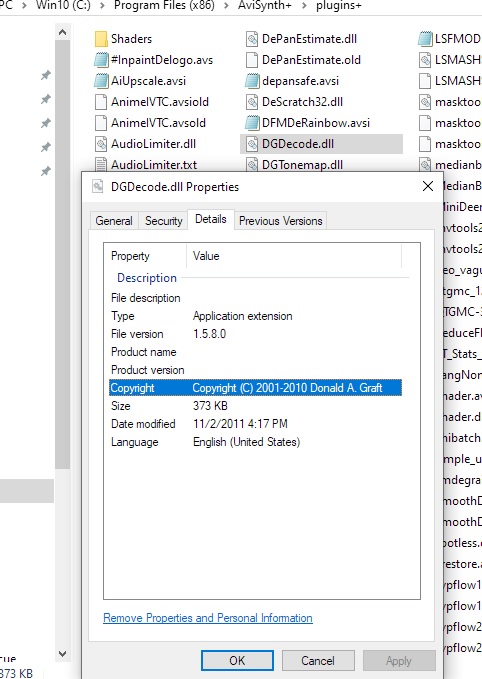The width and height of the screenshot is (482, 679).
Task: Click the DGTonemap.dll file icon
Action: pos(252,165)
